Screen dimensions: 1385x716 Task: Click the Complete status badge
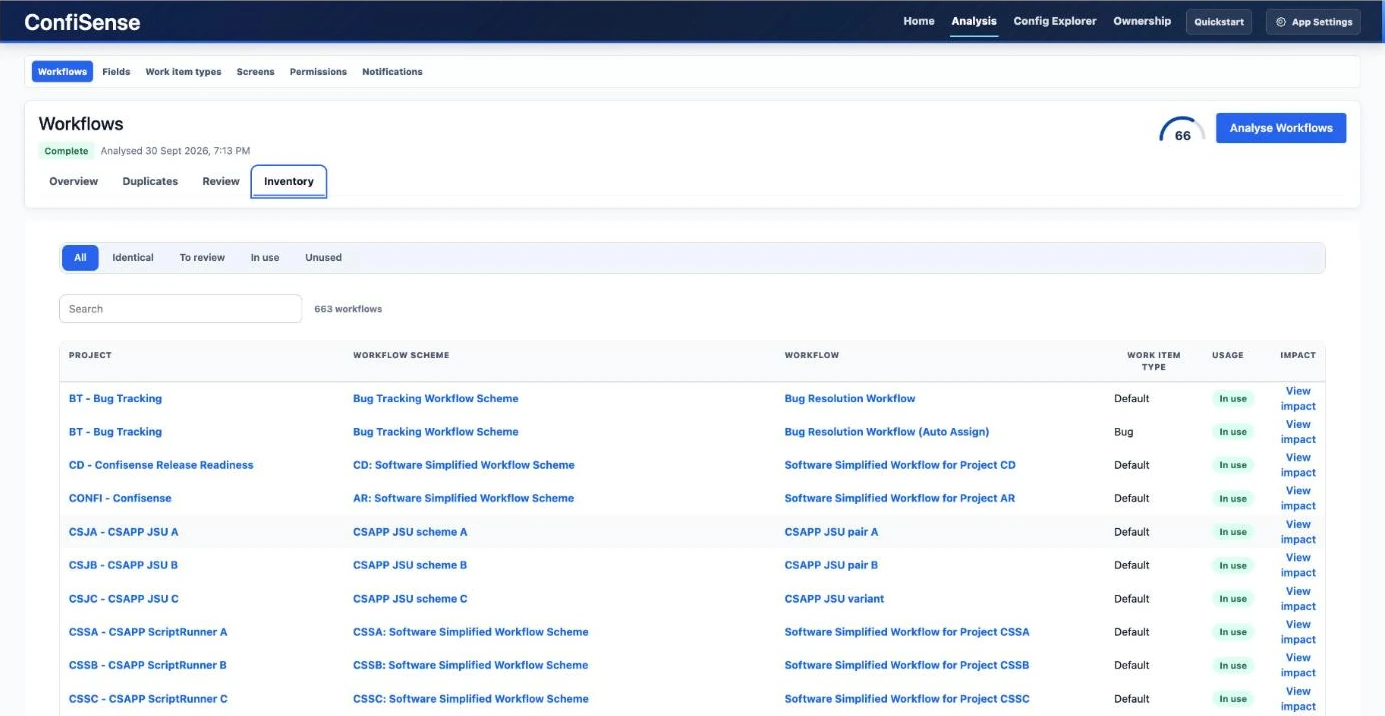[x=66, y=151]
